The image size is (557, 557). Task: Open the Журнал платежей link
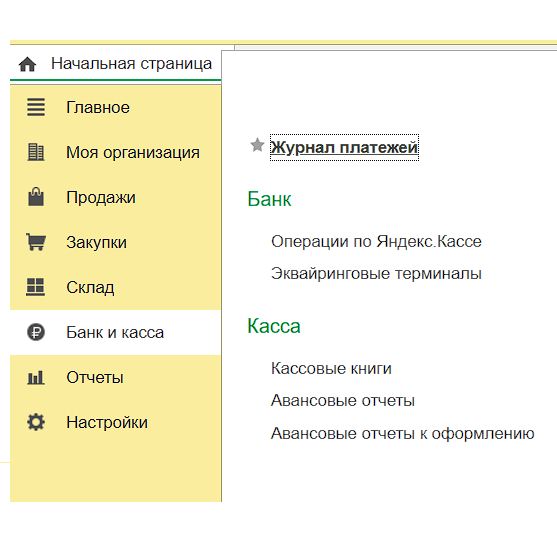344,147
